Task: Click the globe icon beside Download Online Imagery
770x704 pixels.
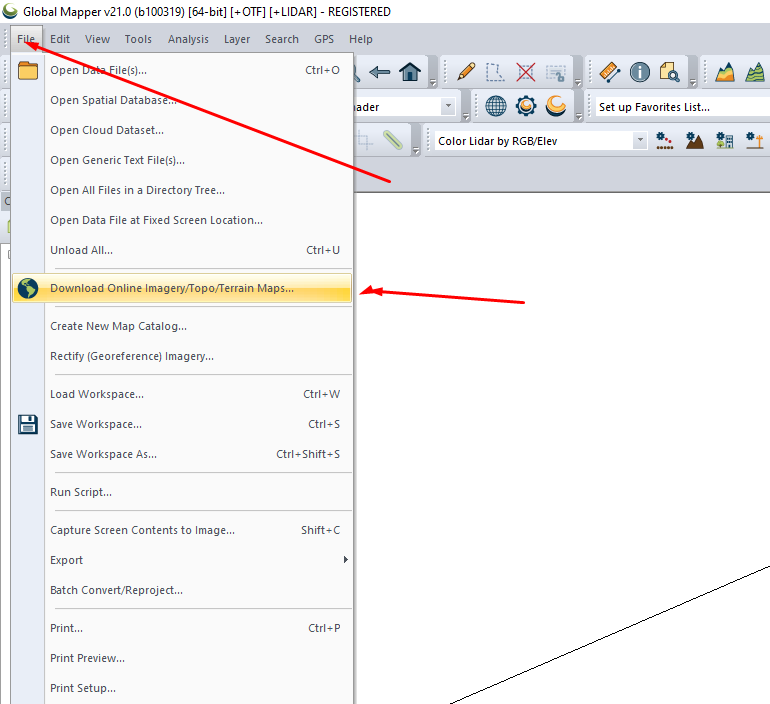Action: pos(28,288)
